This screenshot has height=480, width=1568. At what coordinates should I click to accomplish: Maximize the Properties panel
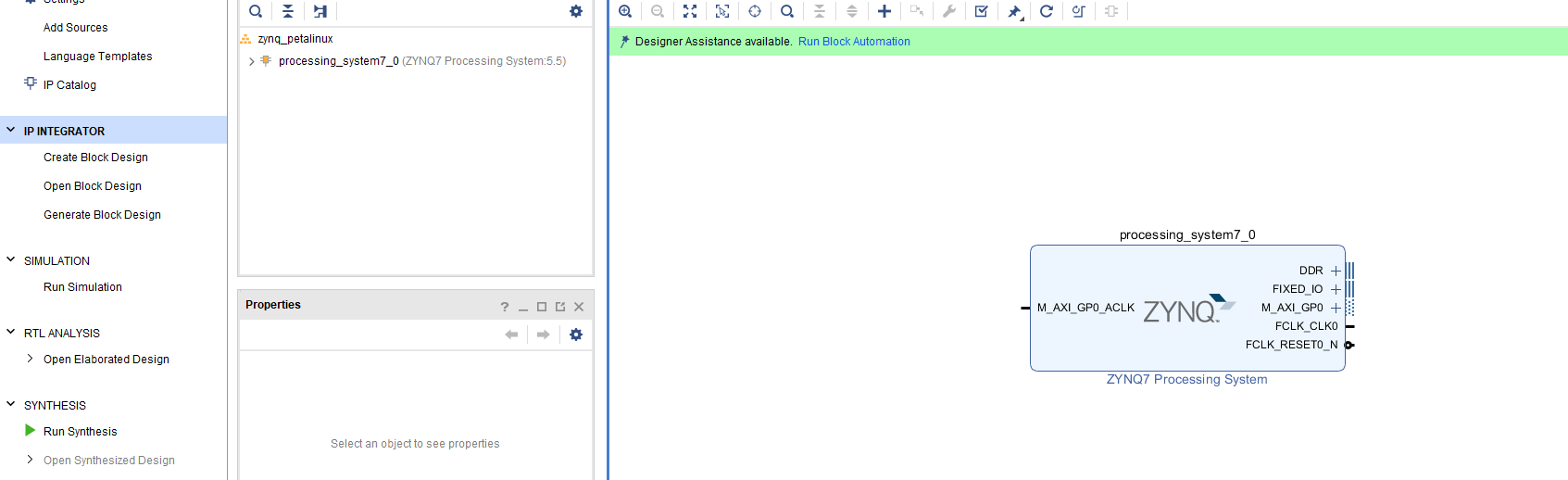[x=542, y=307]
